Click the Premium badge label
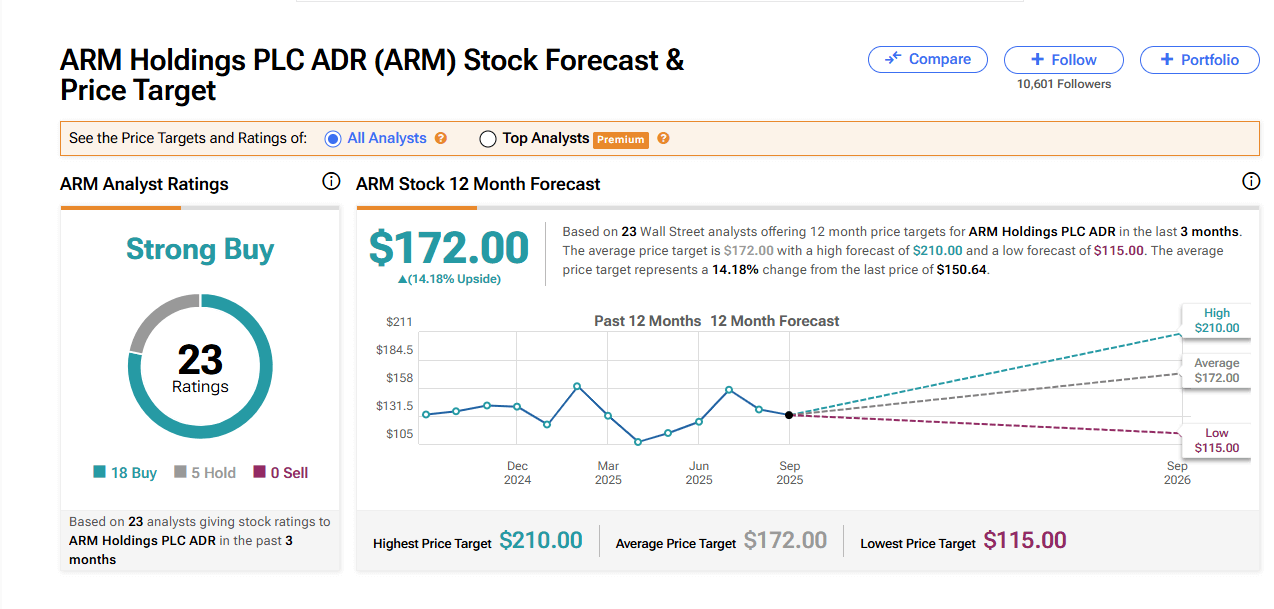Screen dimensions: 1274x609 point(621,140)
